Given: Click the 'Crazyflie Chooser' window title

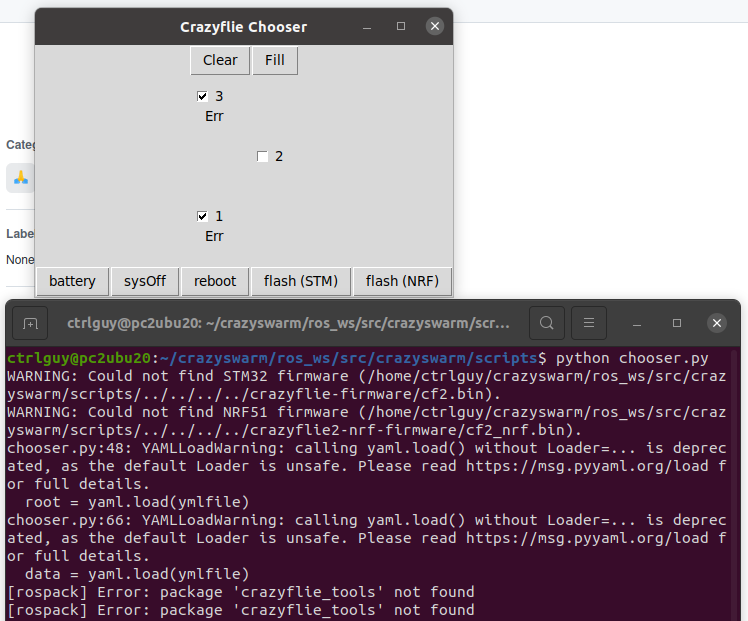Looking at the screenshot, I should [x=243, y=27].
